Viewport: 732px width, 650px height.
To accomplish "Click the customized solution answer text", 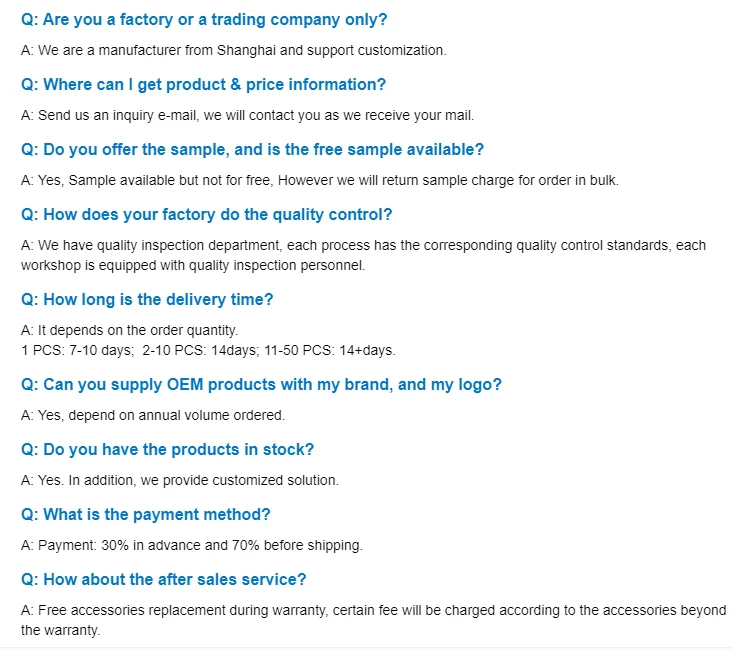I will (x=180, y=480).
